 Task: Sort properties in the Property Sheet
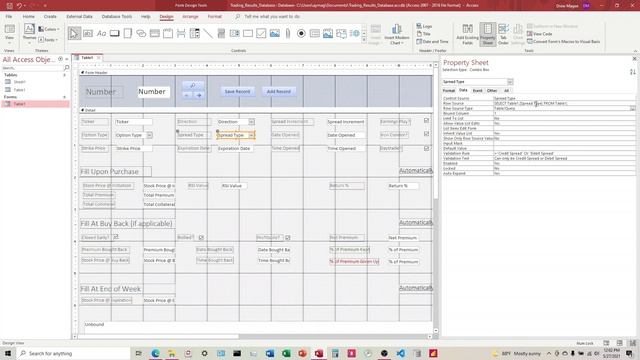click(x=633, y=72)
